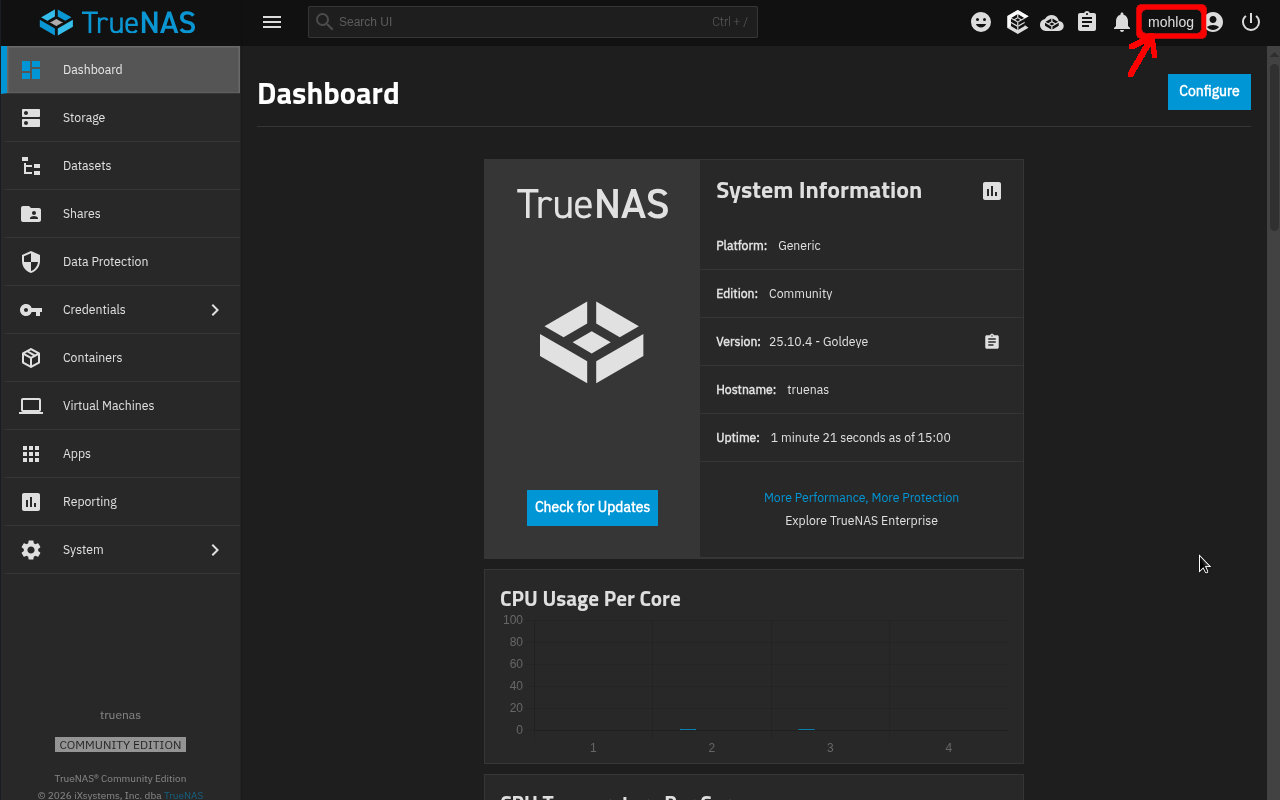The width and height of the screenshot is (1280, 800).
Task: Select the hostname value truenas
Action: (808, 390)
